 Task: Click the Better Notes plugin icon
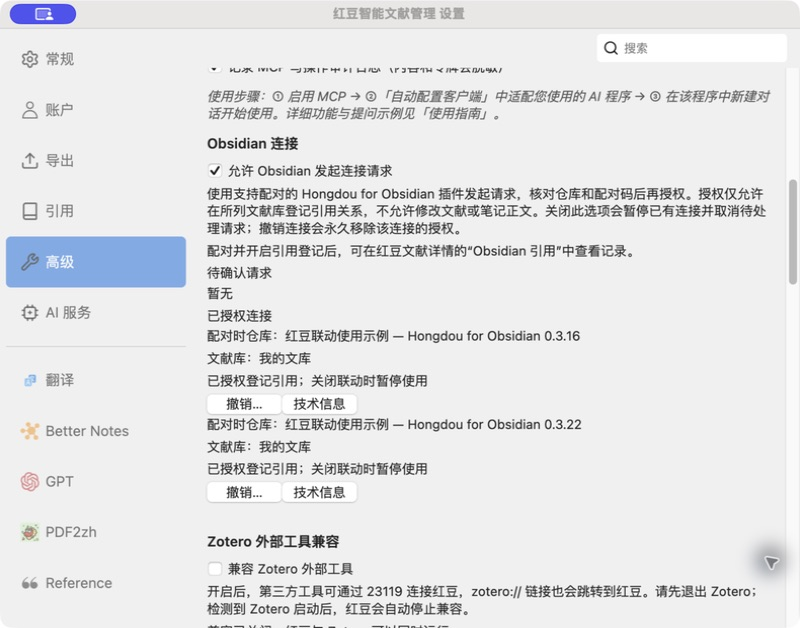(x=30, y=431)
